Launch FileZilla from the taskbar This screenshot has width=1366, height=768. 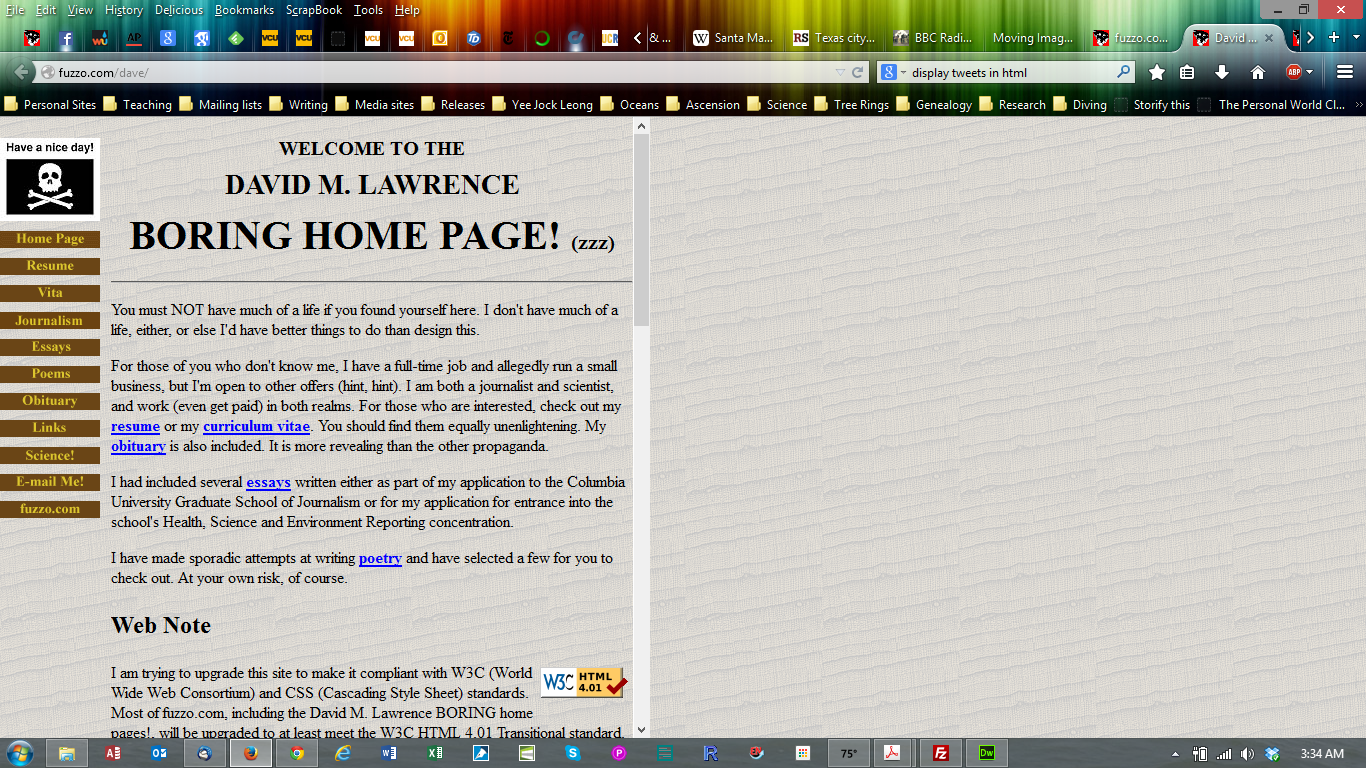tap(940, 753)
